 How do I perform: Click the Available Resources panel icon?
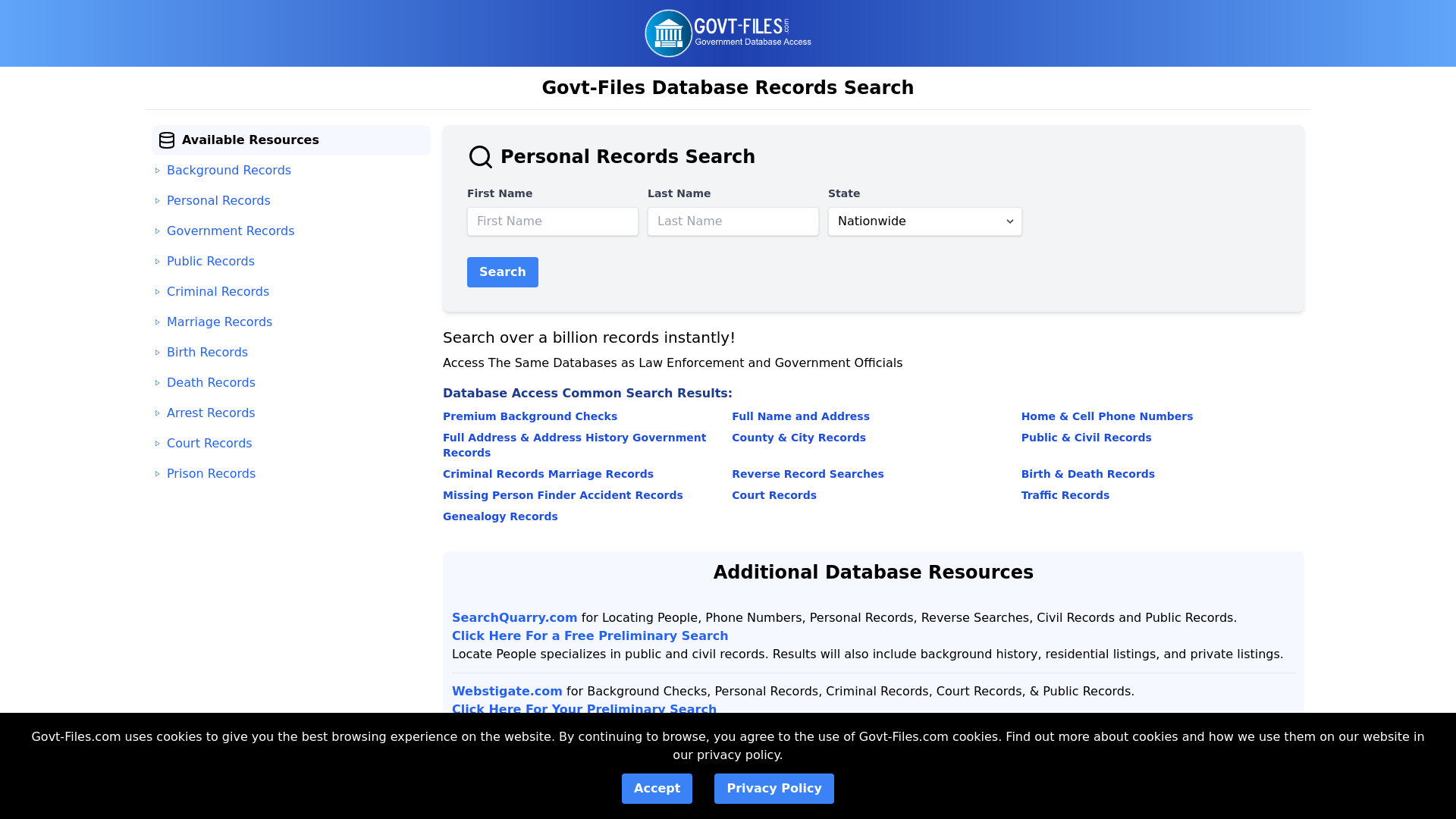[x=167, y=139]
